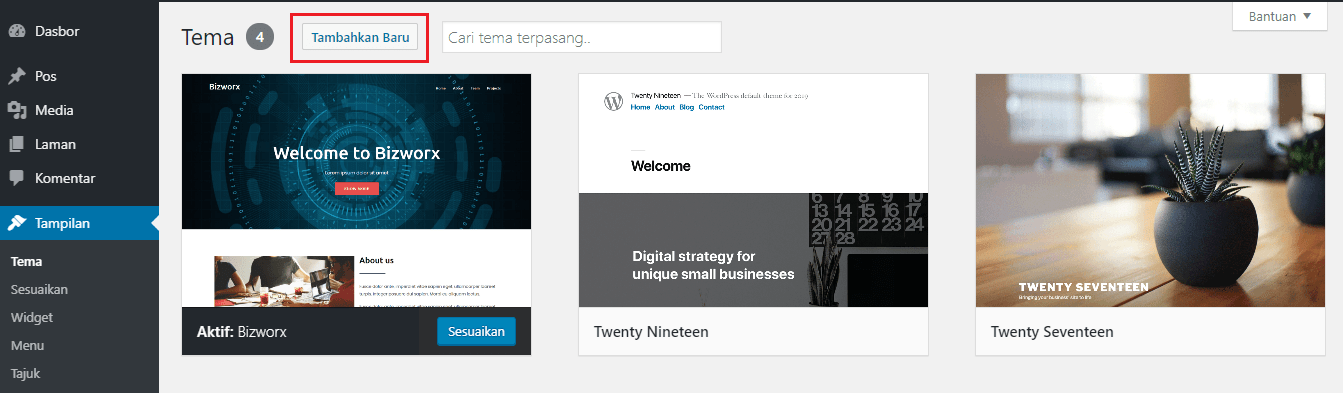Open the Bizworx theme screenshot
The width and height of the screenshot is (1343, 393).
click(x=356, y=190)
